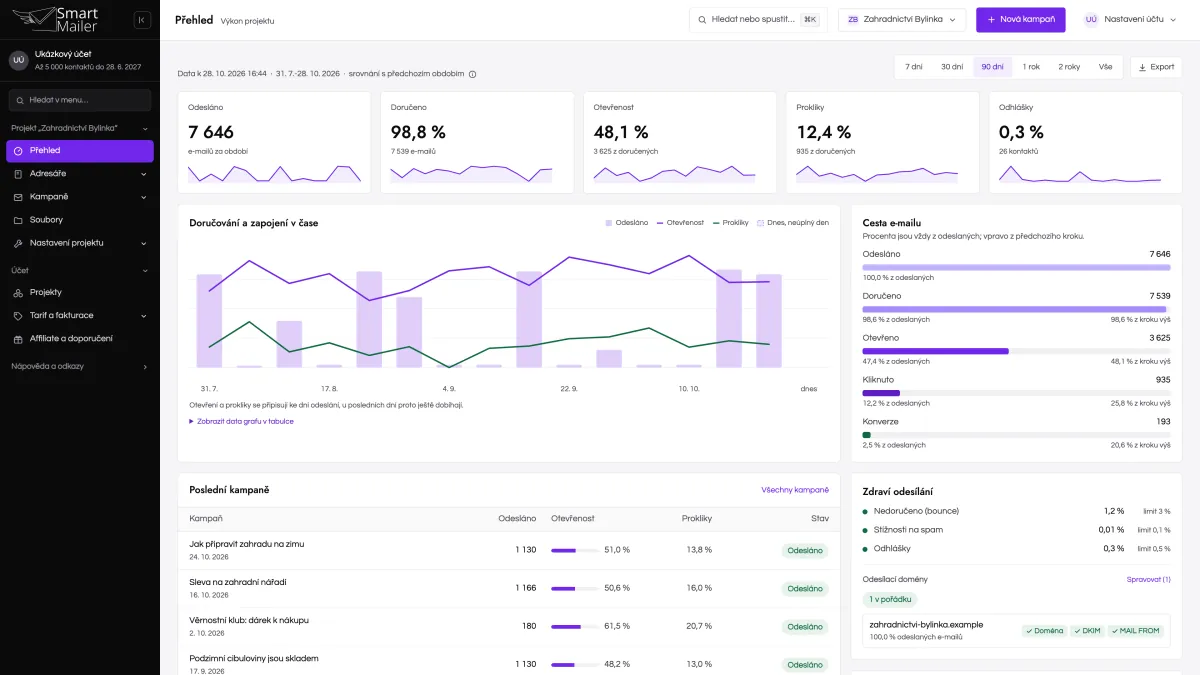Image resolution: width=1200 pixels, height=675 pixels.
Task: Expand the Adresáře sidebar section
Action: pyautogui.click(x=80, y=174)
